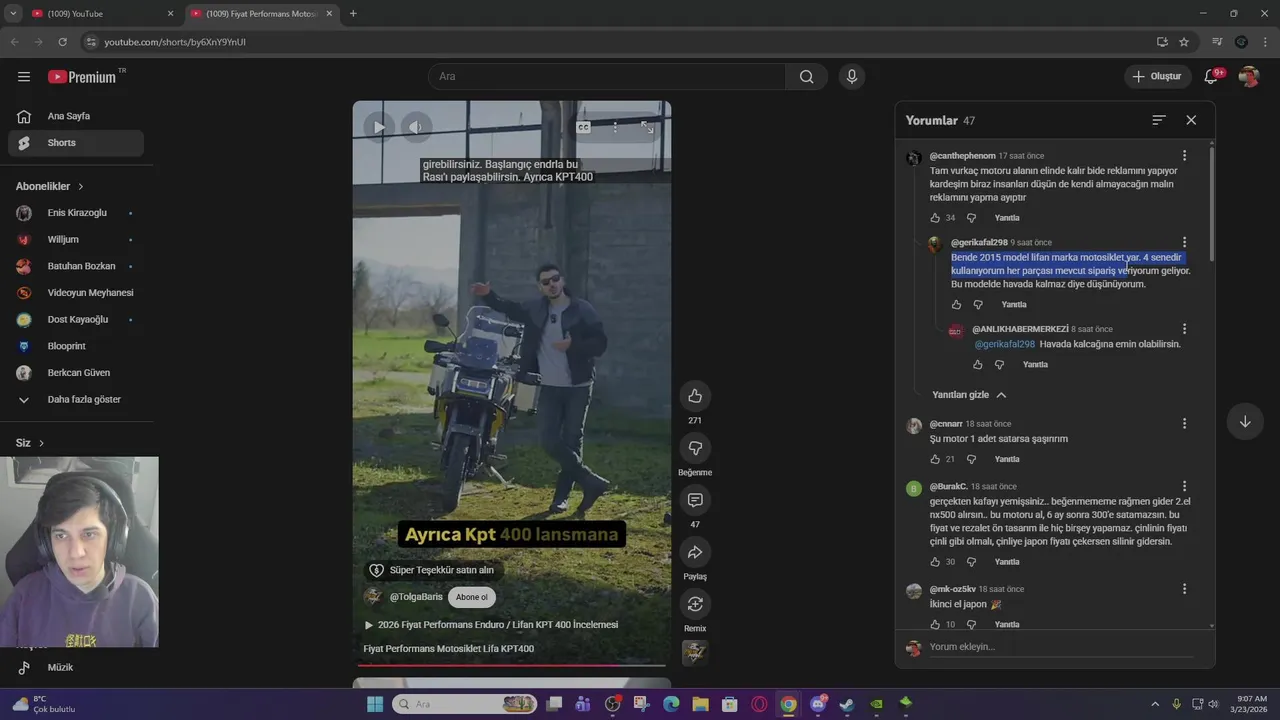This screenshot has height=720, width=1280.
Task: Start voice search with microphone icon
Action: pos(852,77)
